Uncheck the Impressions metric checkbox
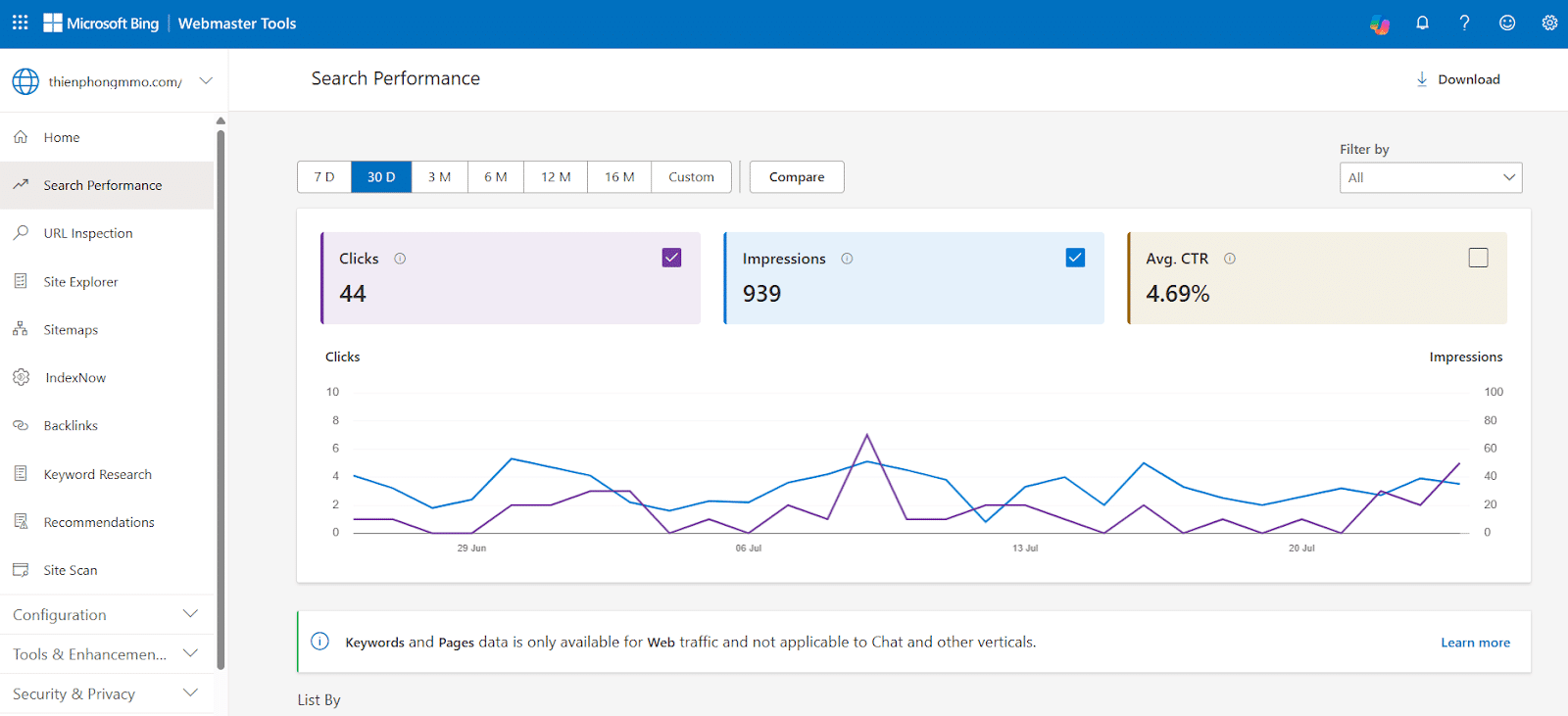Screen dimensions: 1568x716 1075,258
